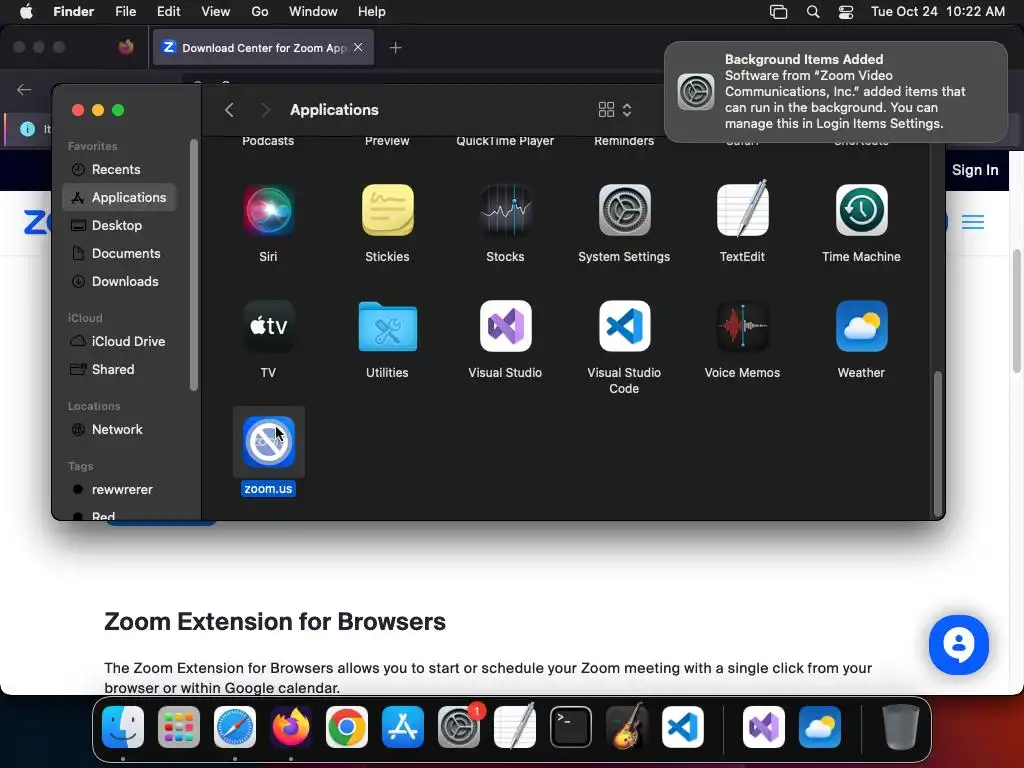Image resolution: width=1024 pixels, height=768 pixels.
Task: Open the Zoom chat assistant bubble
Action: point(959,645)
